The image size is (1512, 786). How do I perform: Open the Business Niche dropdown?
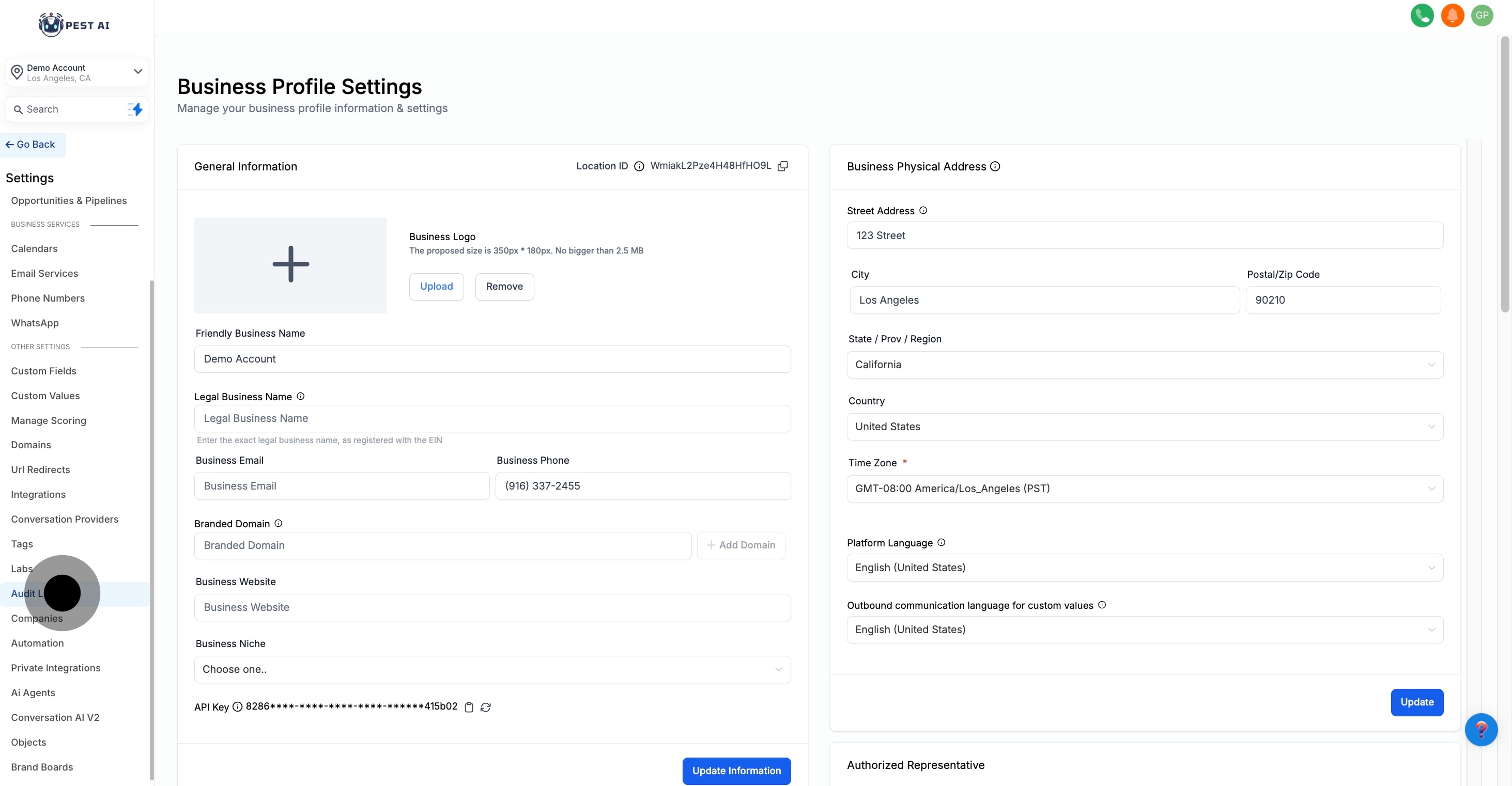492,669
